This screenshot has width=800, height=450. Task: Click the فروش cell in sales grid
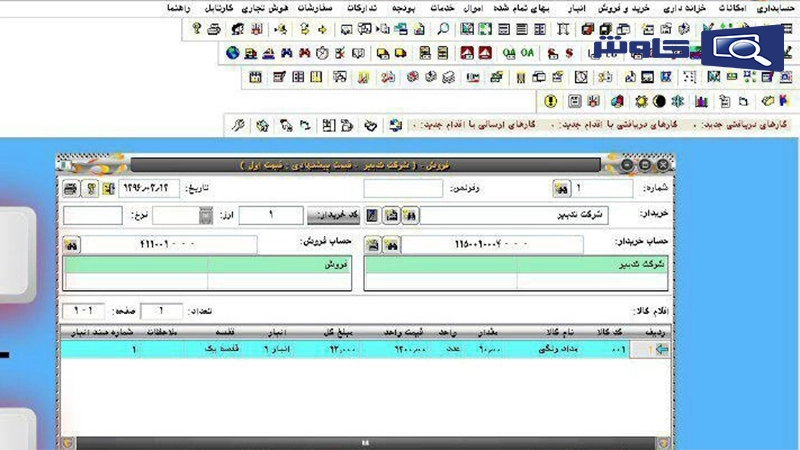[279, 265]
